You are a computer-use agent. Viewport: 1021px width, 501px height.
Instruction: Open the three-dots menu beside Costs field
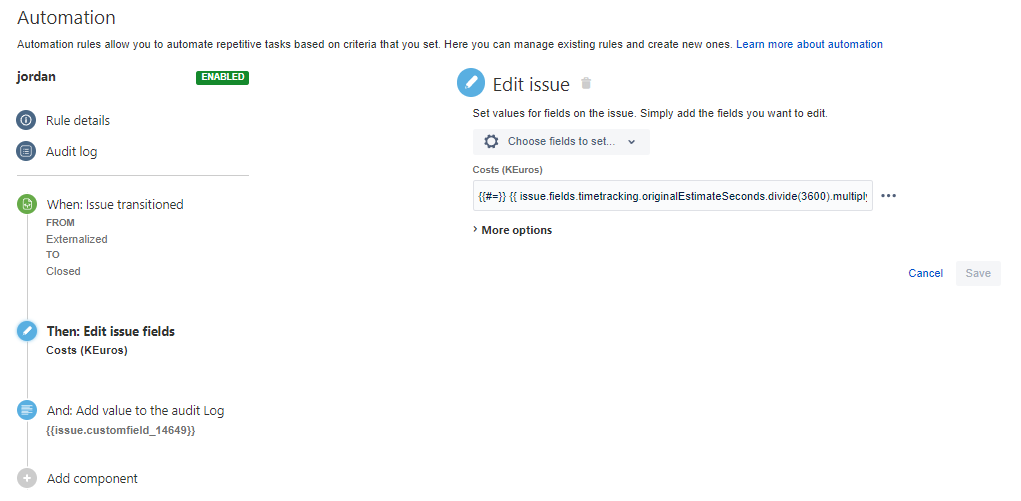click(888, 195)
